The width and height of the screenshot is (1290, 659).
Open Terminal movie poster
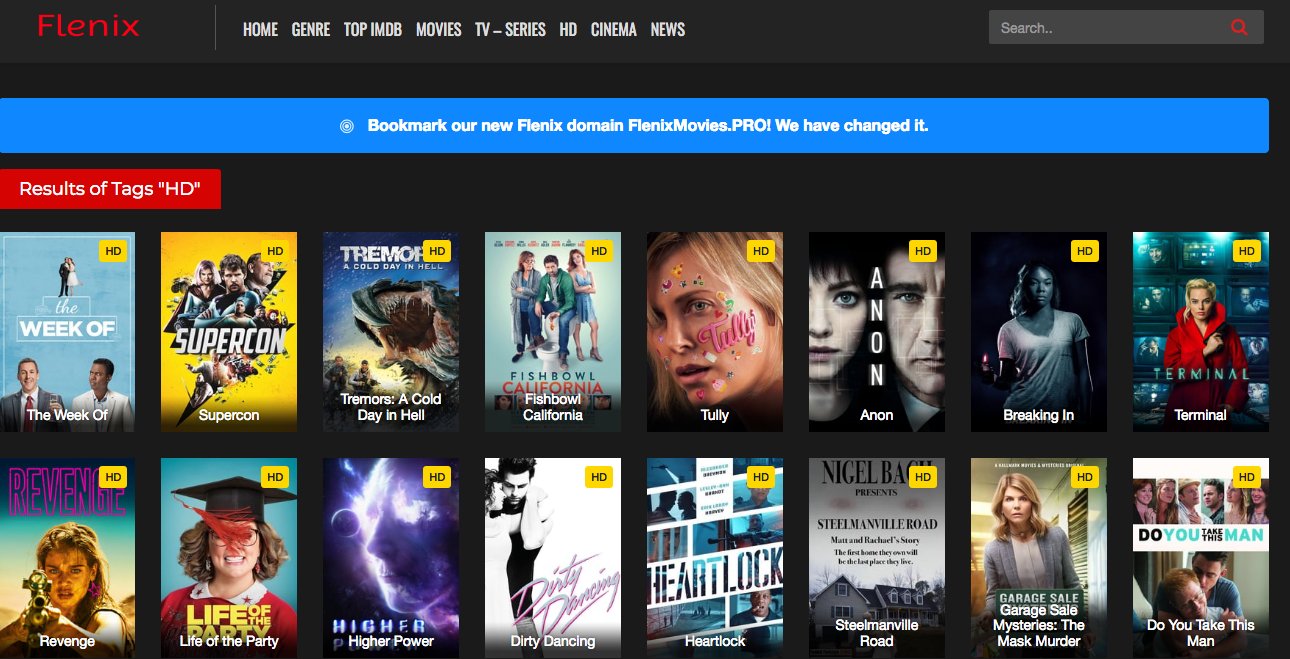1201,332
